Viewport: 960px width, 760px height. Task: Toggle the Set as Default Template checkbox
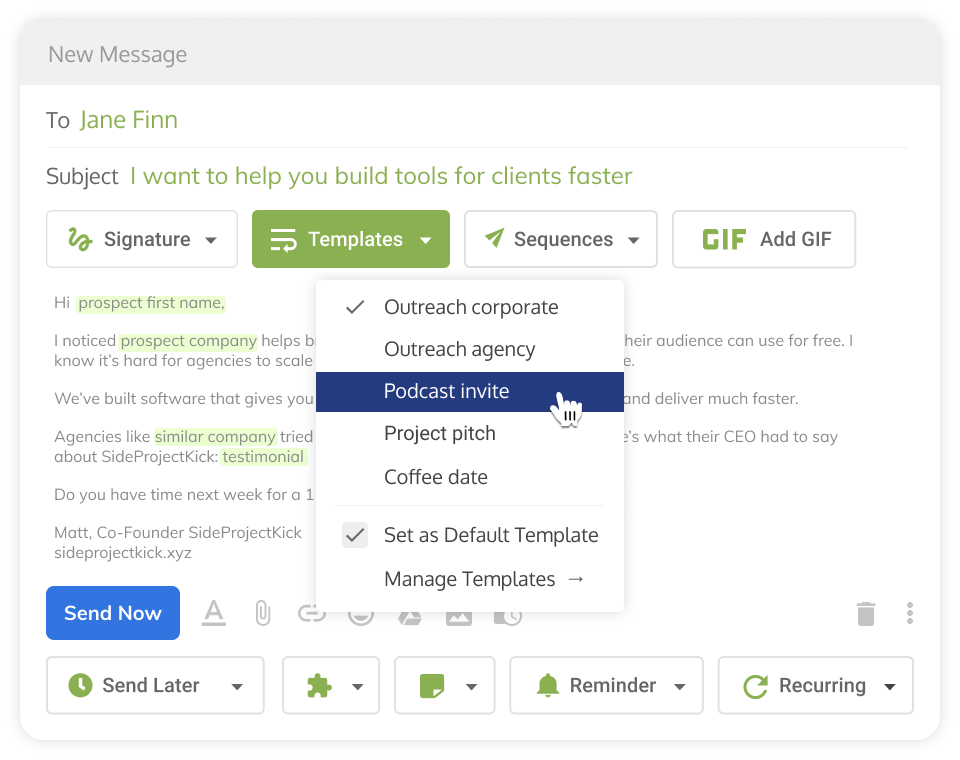[x=355, y=535]
